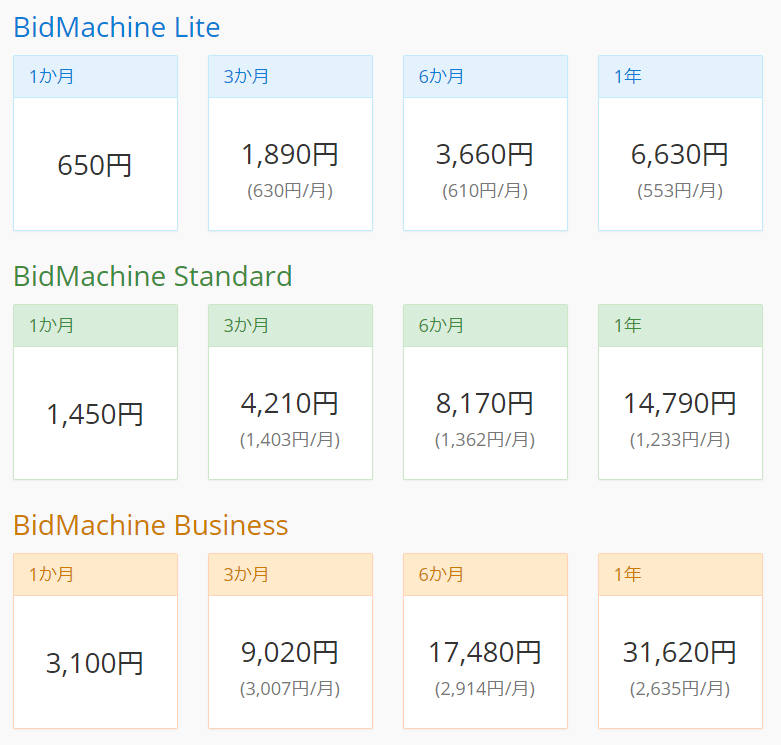Click the (2,635円/月) monthly rate text

(680, 688)
